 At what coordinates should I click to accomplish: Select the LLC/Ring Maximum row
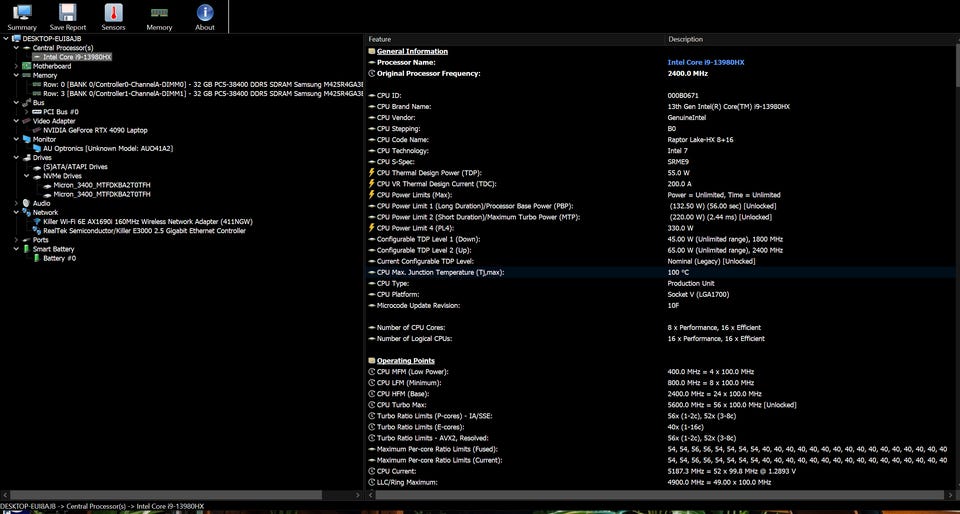pyautogui.click(x=660, y=482)
